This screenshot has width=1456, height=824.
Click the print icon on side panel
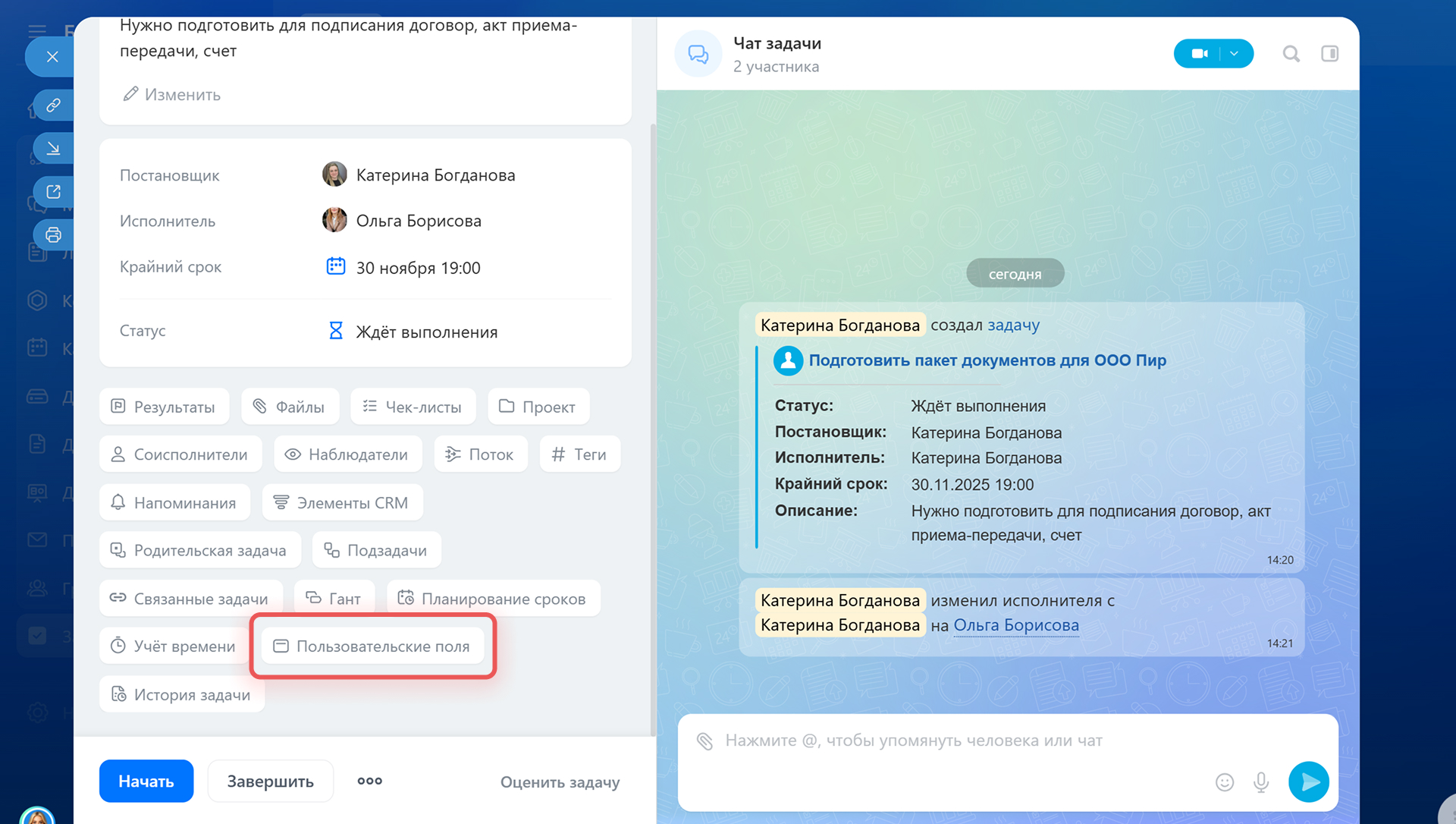(x=53, y=234)
